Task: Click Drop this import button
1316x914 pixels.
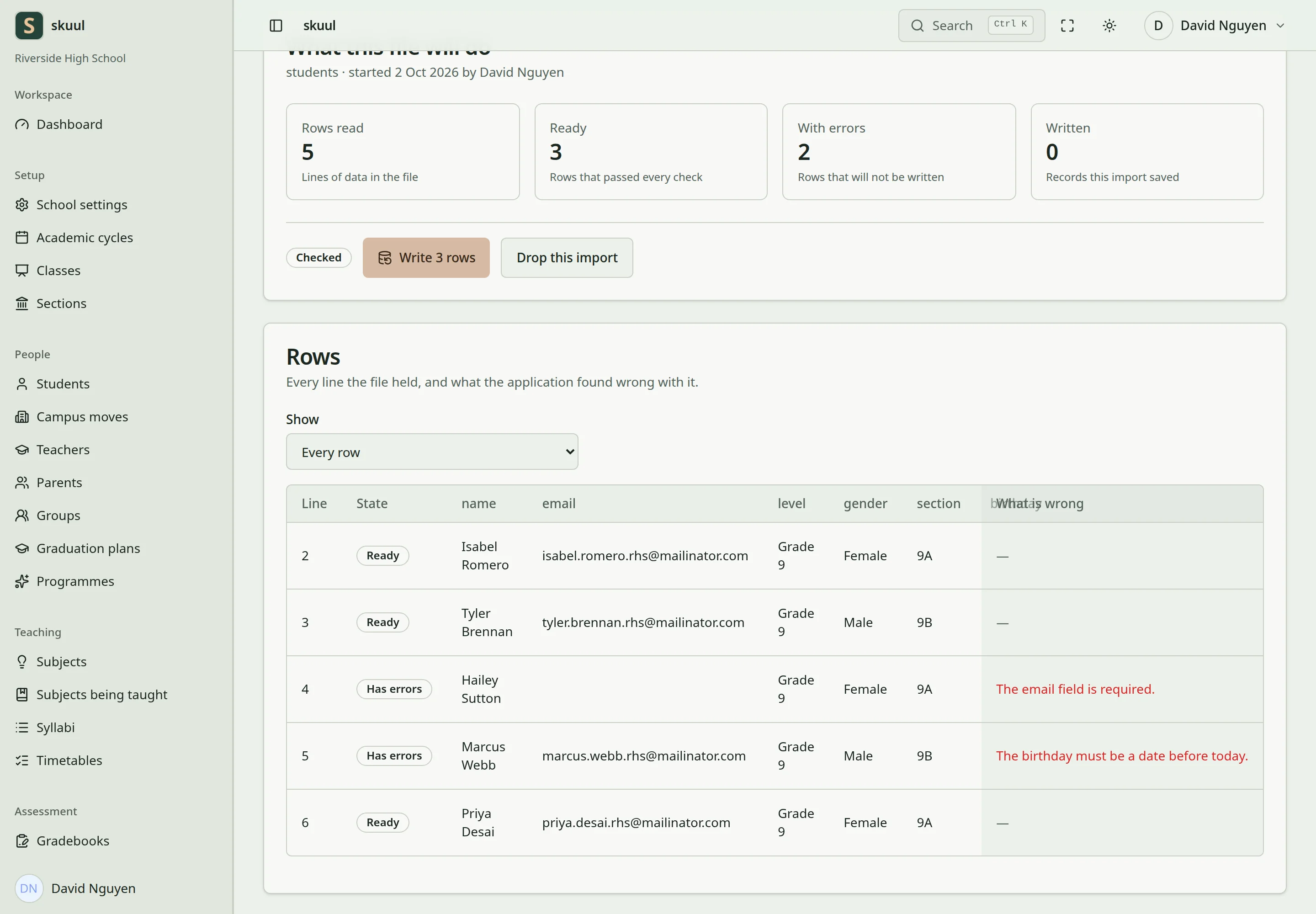Action: (567, 258)
